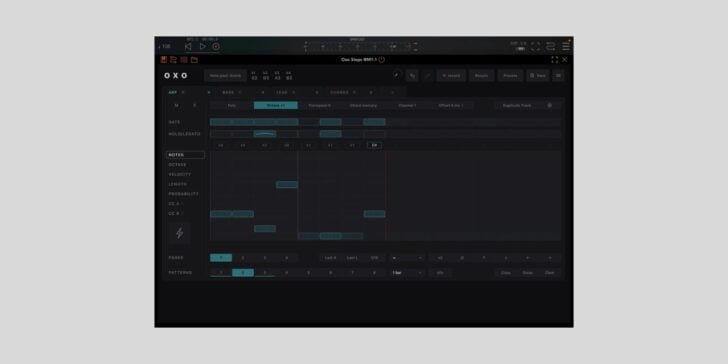Click the Record button in OXO header
Screen dimensions: 728x364
(451, 76)
